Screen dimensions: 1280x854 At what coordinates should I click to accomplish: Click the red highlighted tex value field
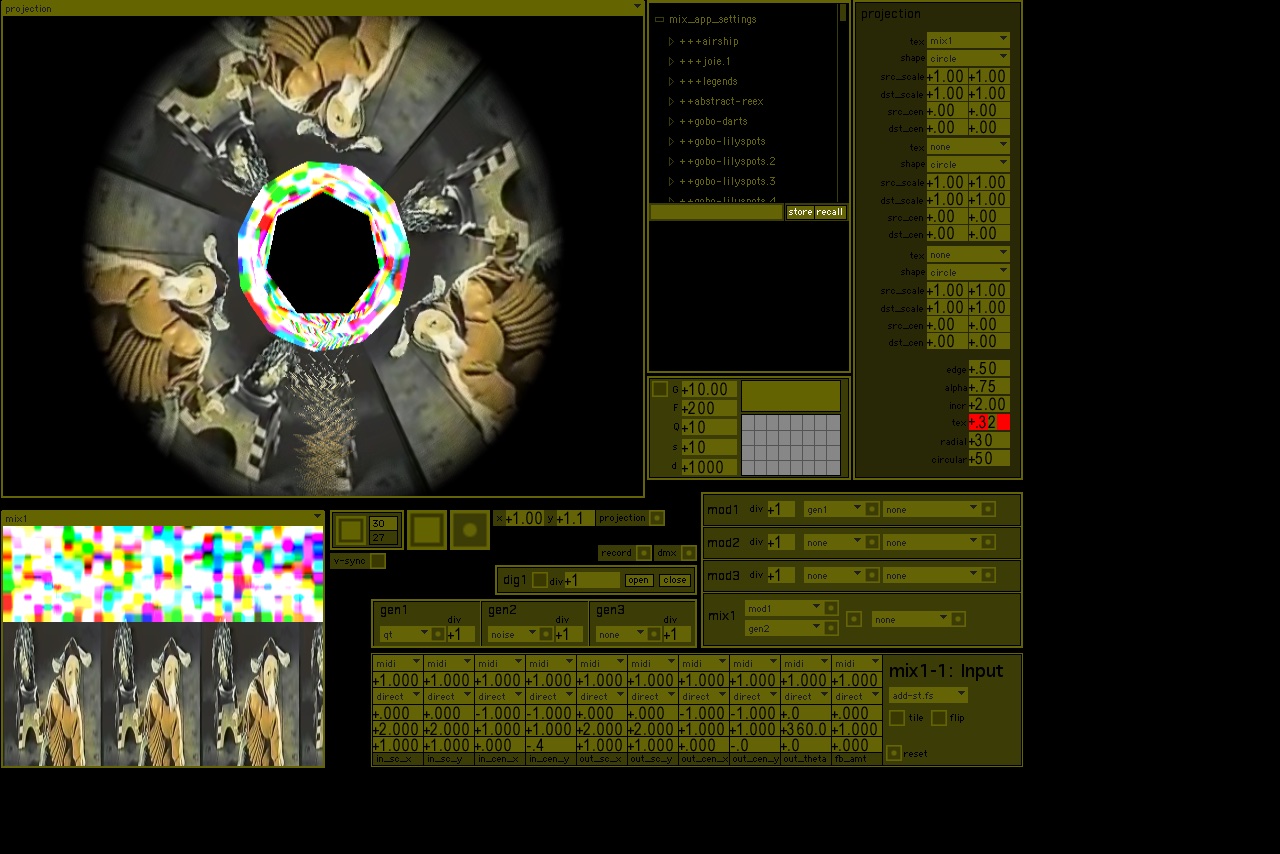pyautogui.click(x=988, y=423)
